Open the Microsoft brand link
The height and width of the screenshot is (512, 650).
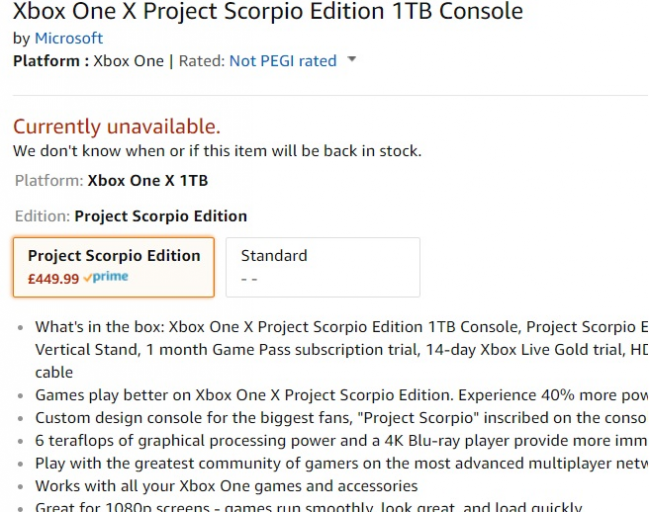68,38
